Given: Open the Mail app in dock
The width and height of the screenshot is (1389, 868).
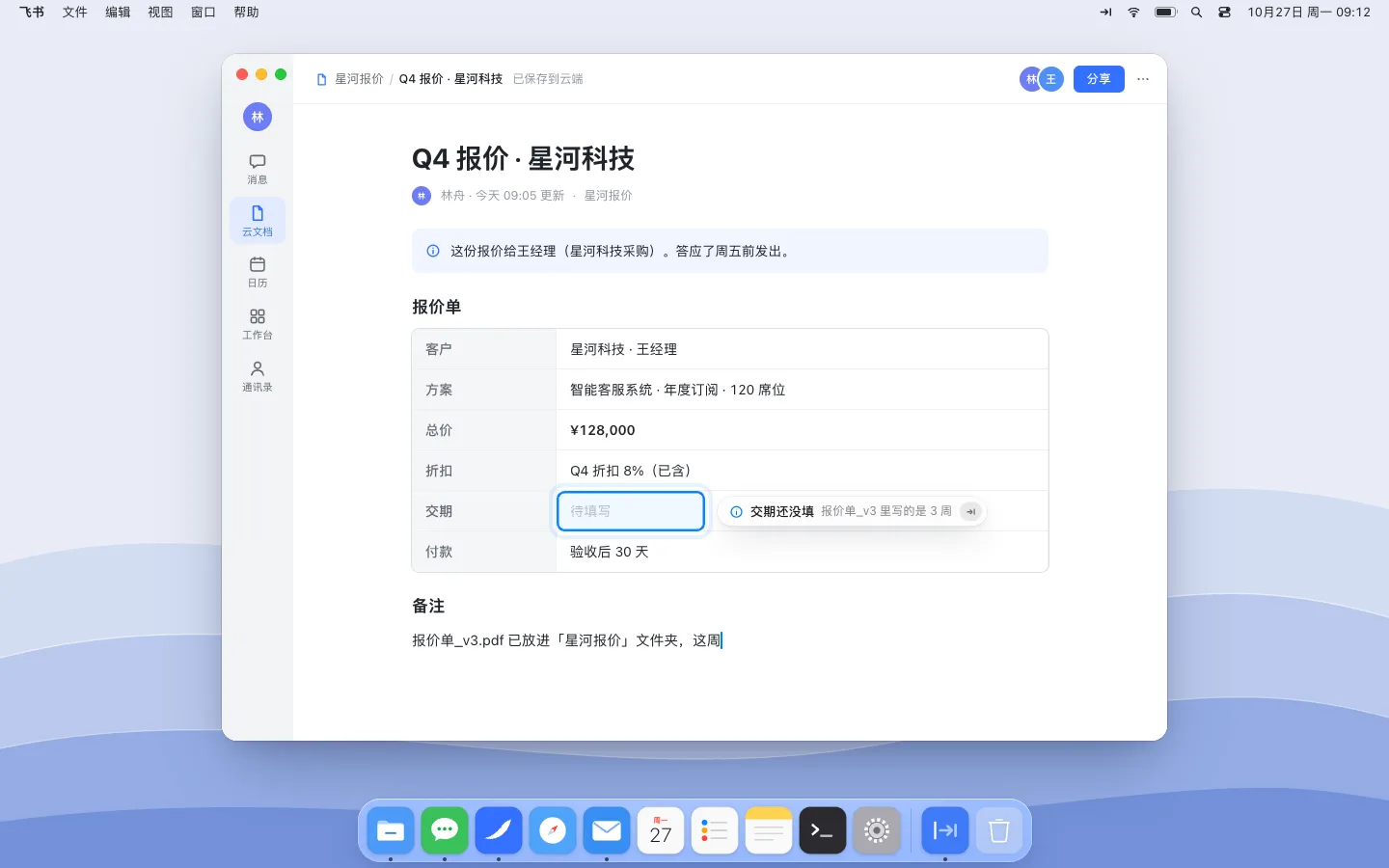Looking at the screenshot, I should pyautogui.click(x=607, y=830).
